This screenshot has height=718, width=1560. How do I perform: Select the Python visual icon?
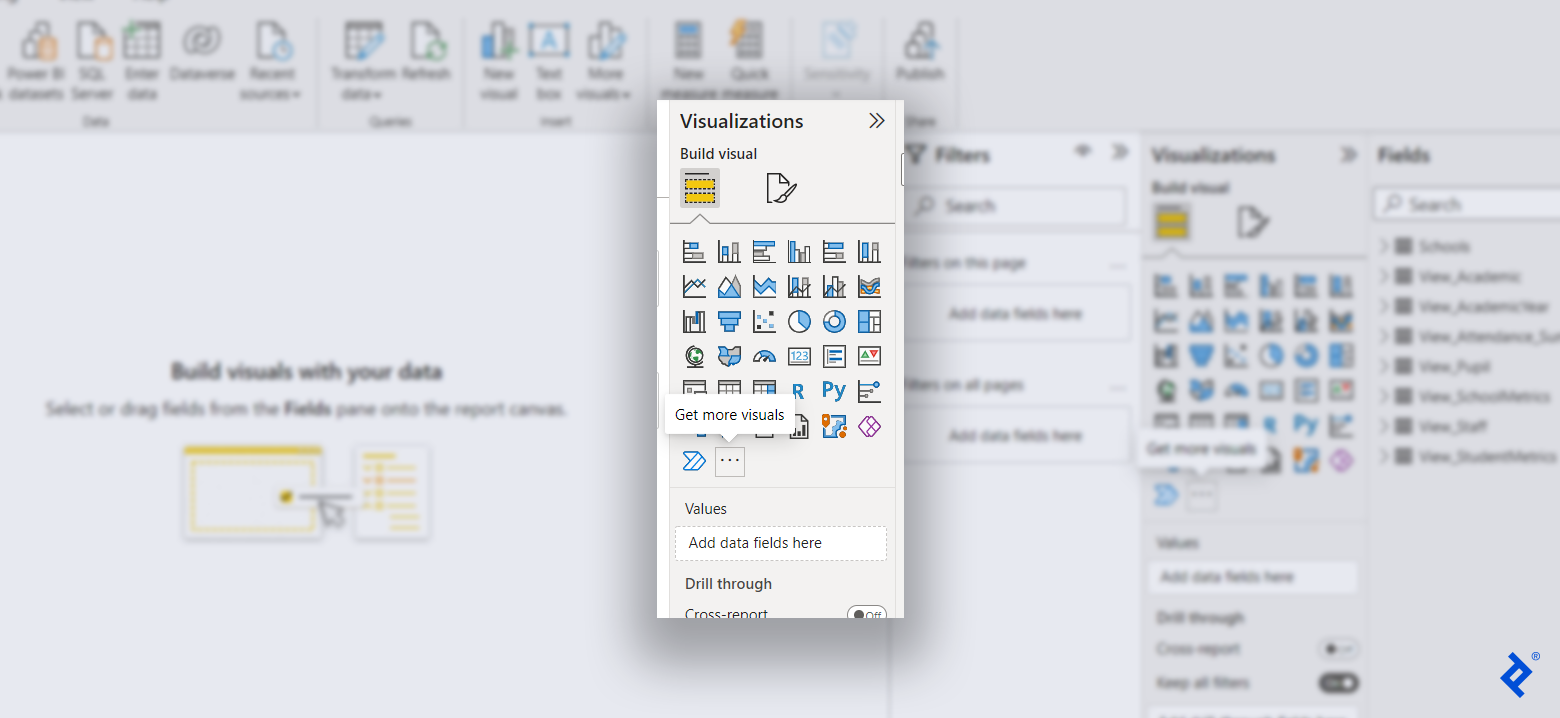[x=834, y=390]
